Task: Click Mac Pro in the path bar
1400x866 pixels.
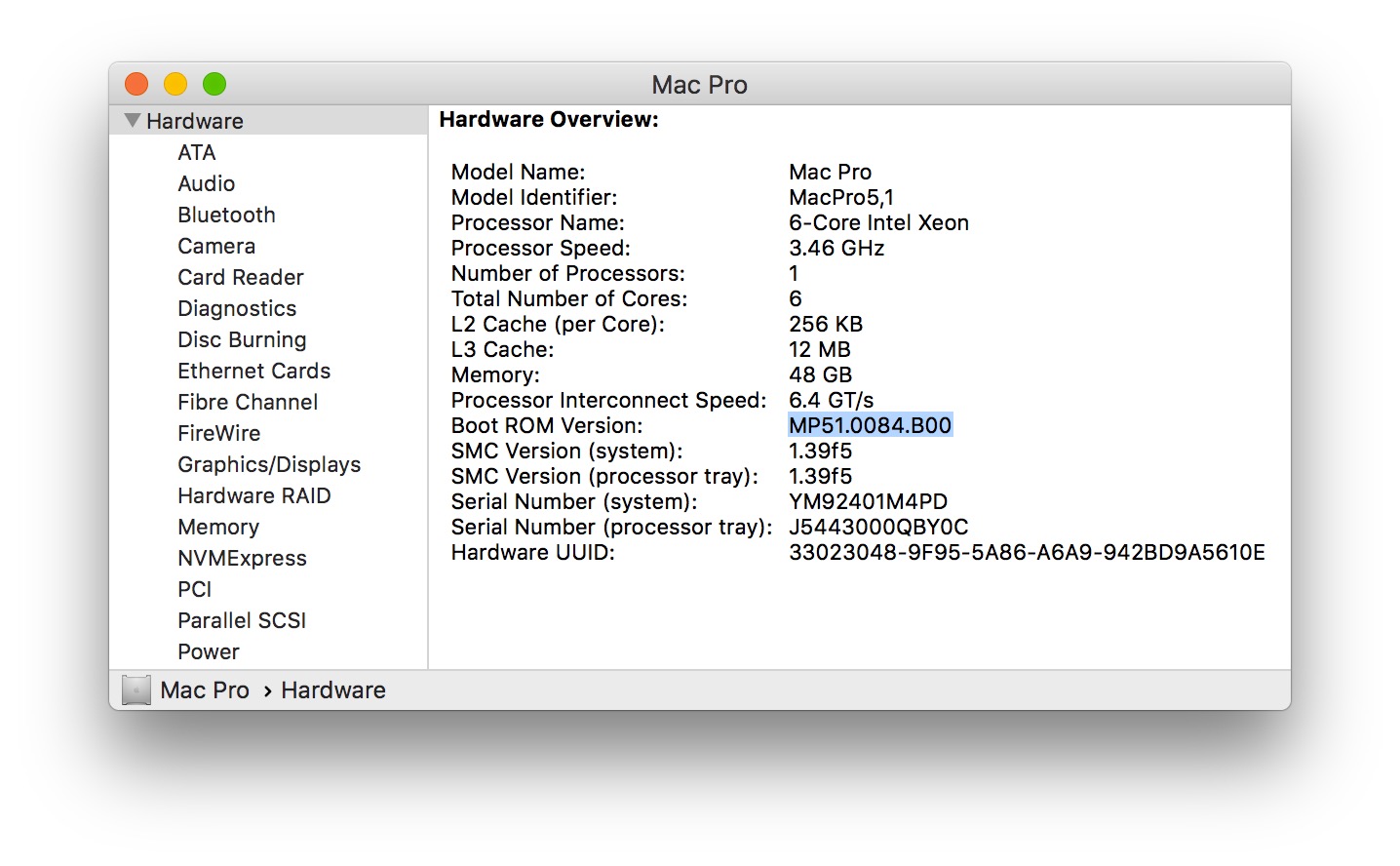Action: point(205,690)
